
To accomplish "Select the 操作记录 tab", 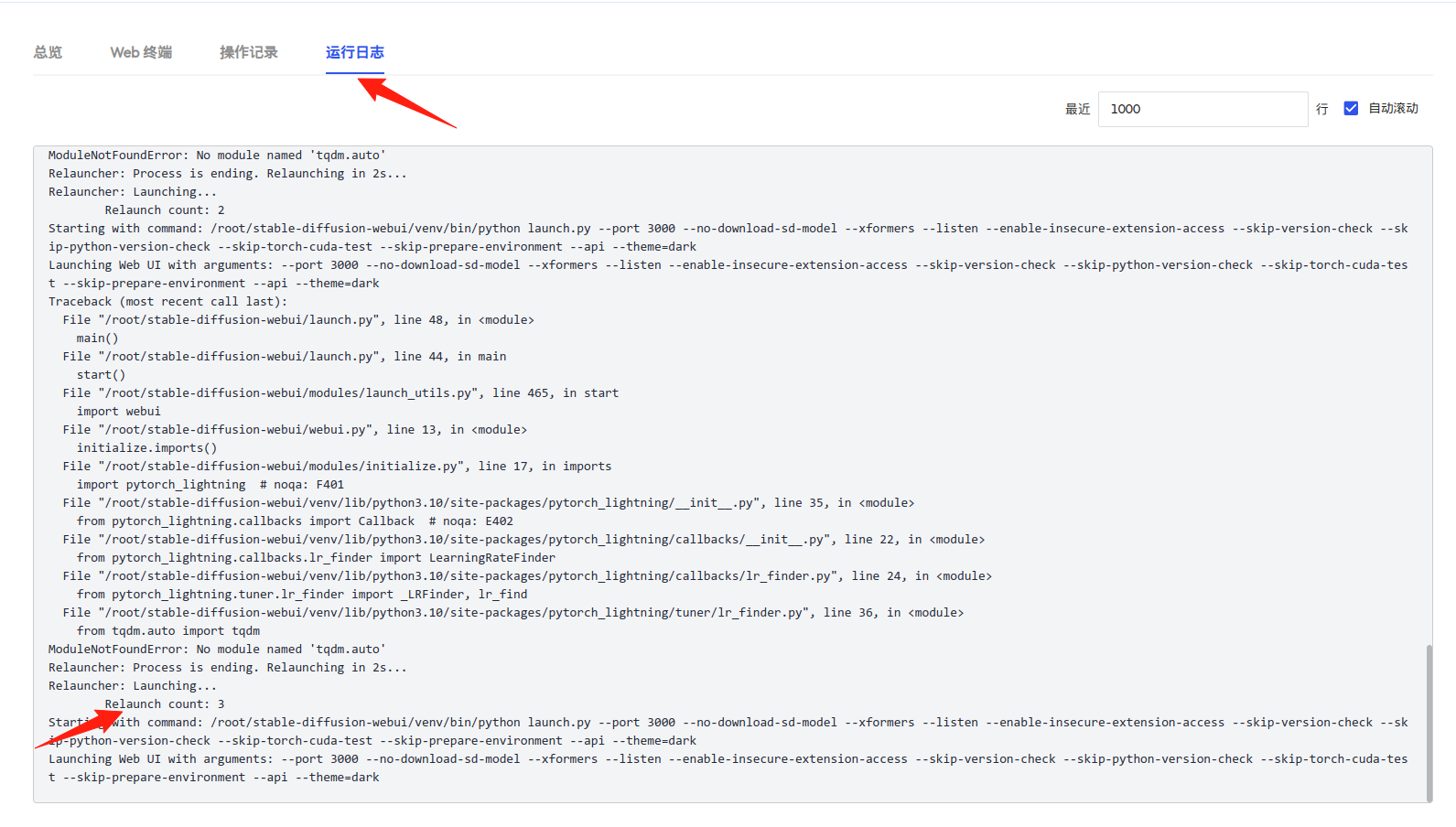I will click(x=248, y=52).
